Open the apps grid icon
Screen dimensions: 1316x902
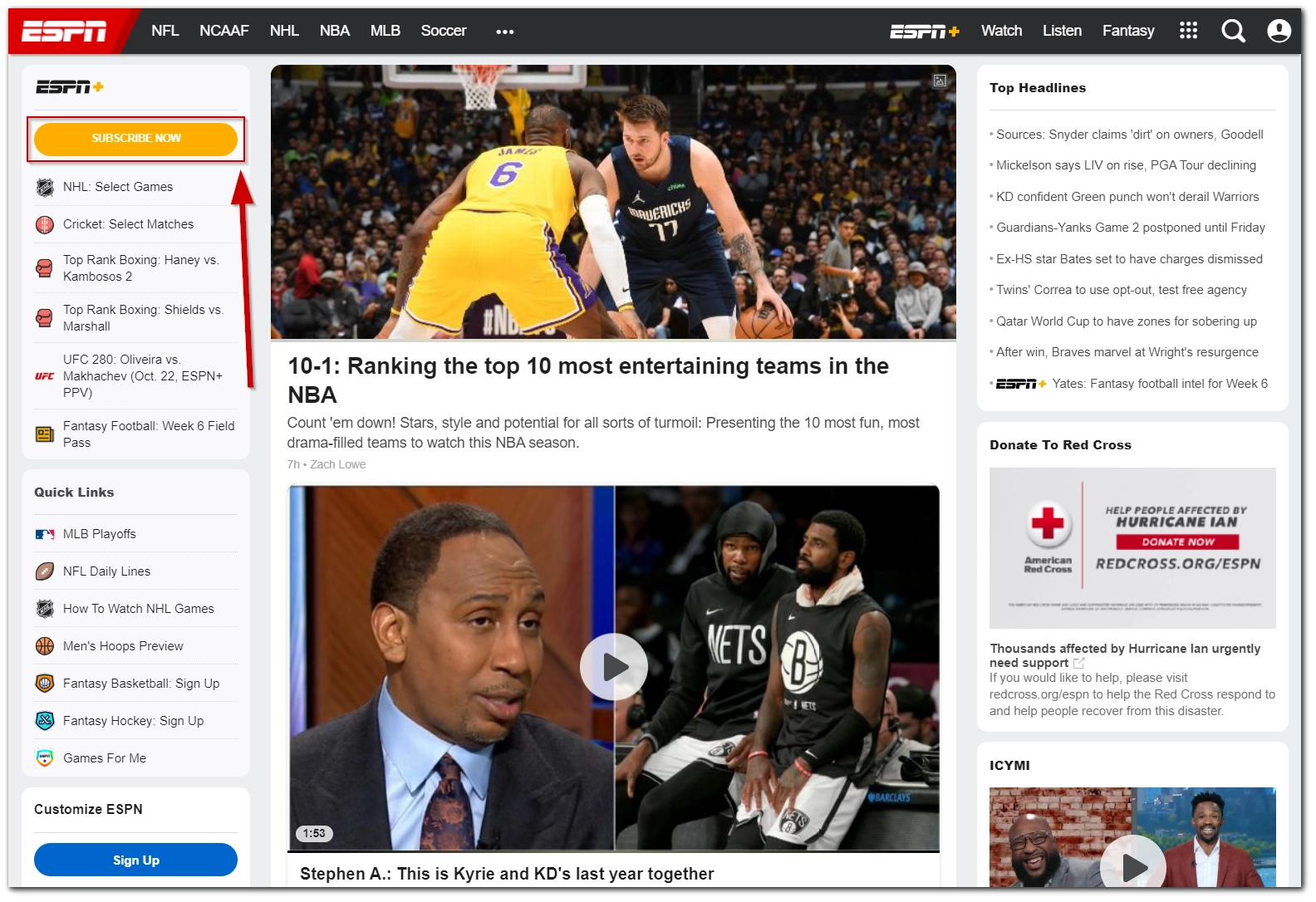1189,31
